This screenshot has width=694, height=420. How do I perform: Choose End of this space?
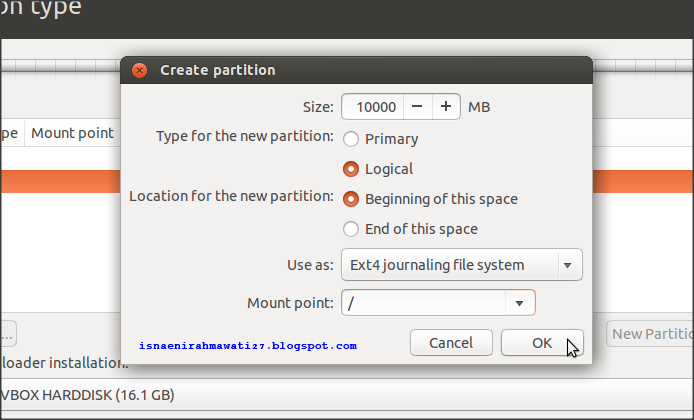coord(351,229)
